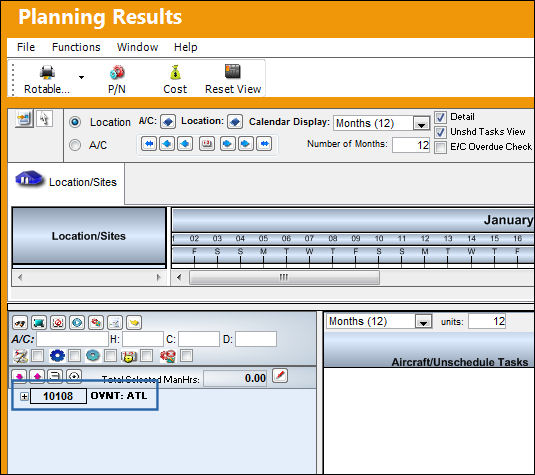Click left scroll arrow under Location/Sites panel

tap(20, 277)
